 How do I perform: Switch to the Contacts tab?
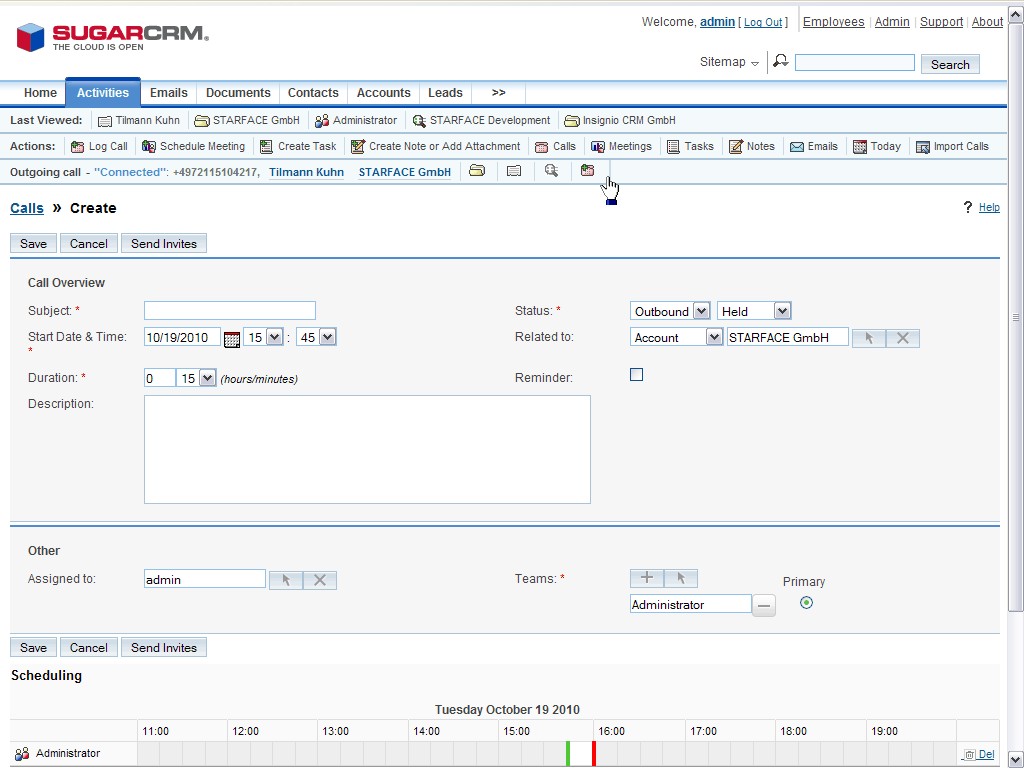click(x=313, y=93)
